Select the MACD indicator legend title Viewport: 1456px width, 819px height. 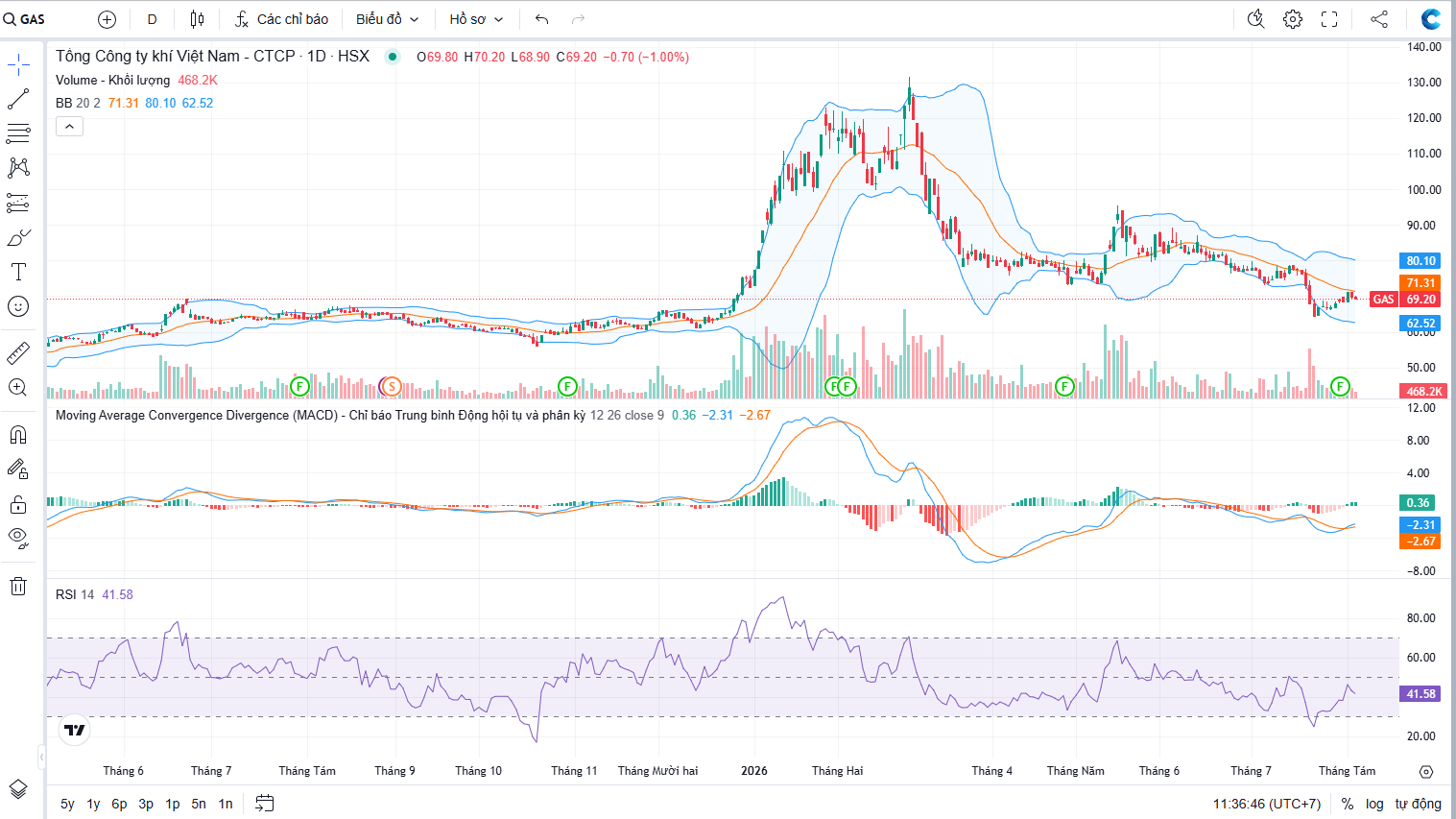(321, 415)
